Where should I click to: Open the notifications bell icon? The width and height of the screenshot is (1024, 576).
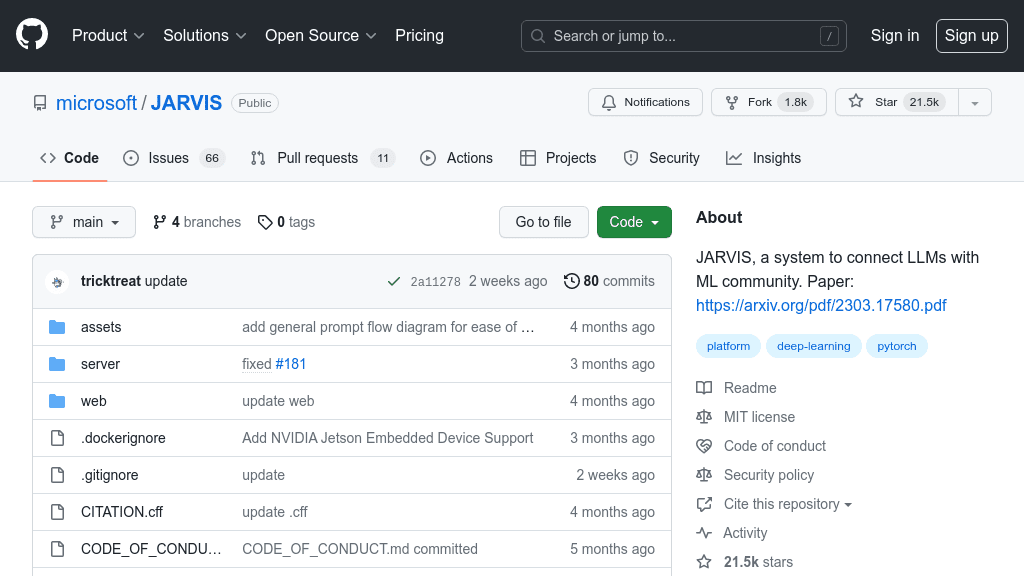608,101
